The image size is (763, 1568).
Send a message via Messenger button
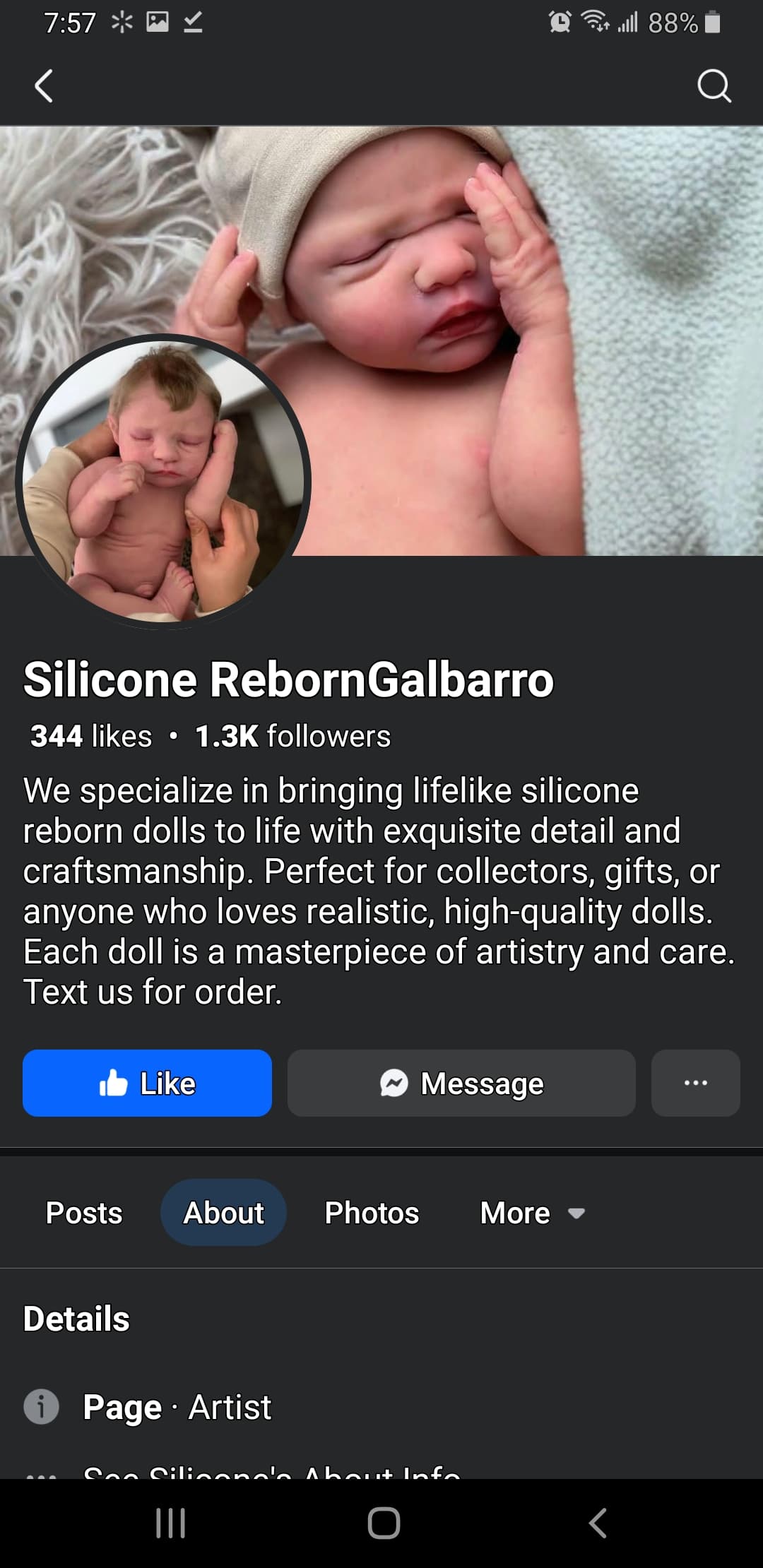461,1083
